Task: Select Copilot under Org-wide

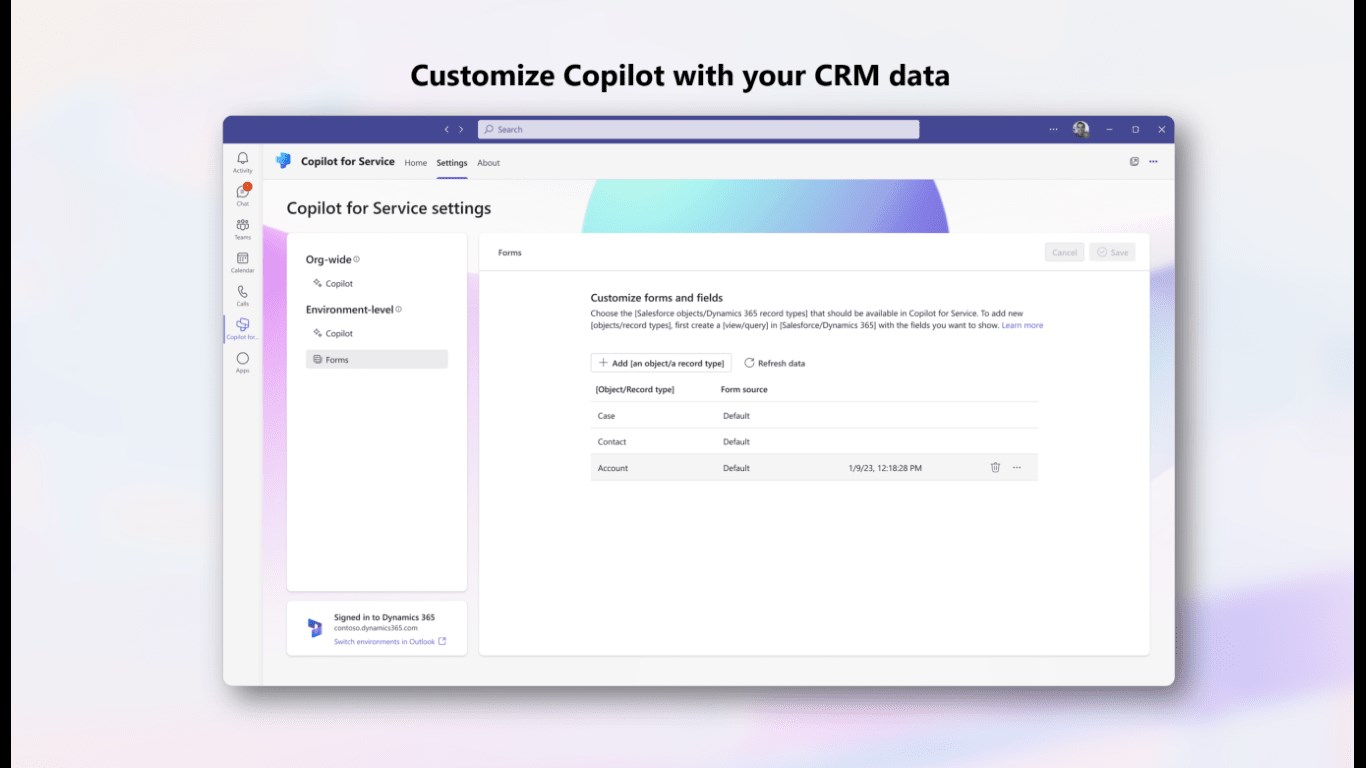Action: point(377,284)
